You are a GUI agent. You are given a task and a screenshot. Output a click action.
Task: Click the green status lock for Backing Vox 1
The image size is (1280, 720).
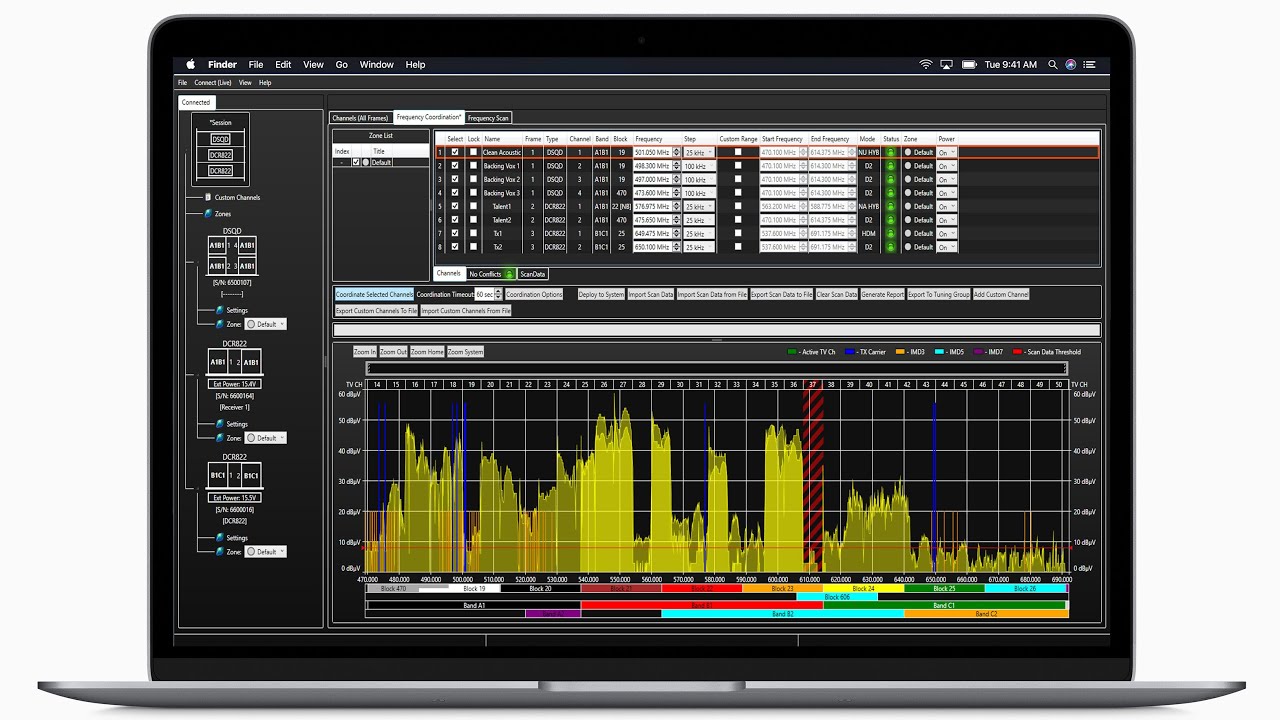(x=890, y=166)
